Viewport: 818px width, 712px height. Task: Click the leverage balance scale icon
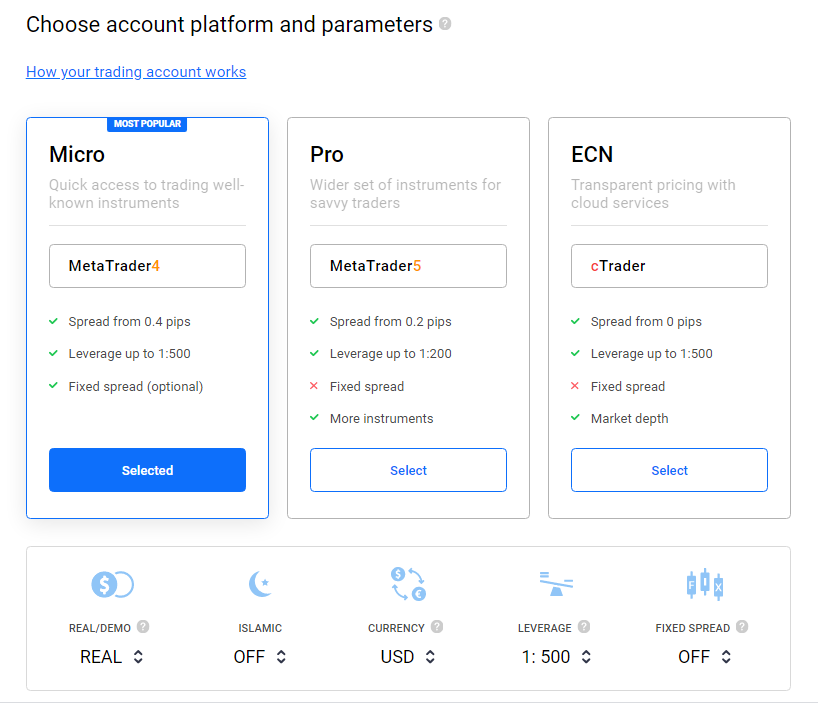pos(556,584)
